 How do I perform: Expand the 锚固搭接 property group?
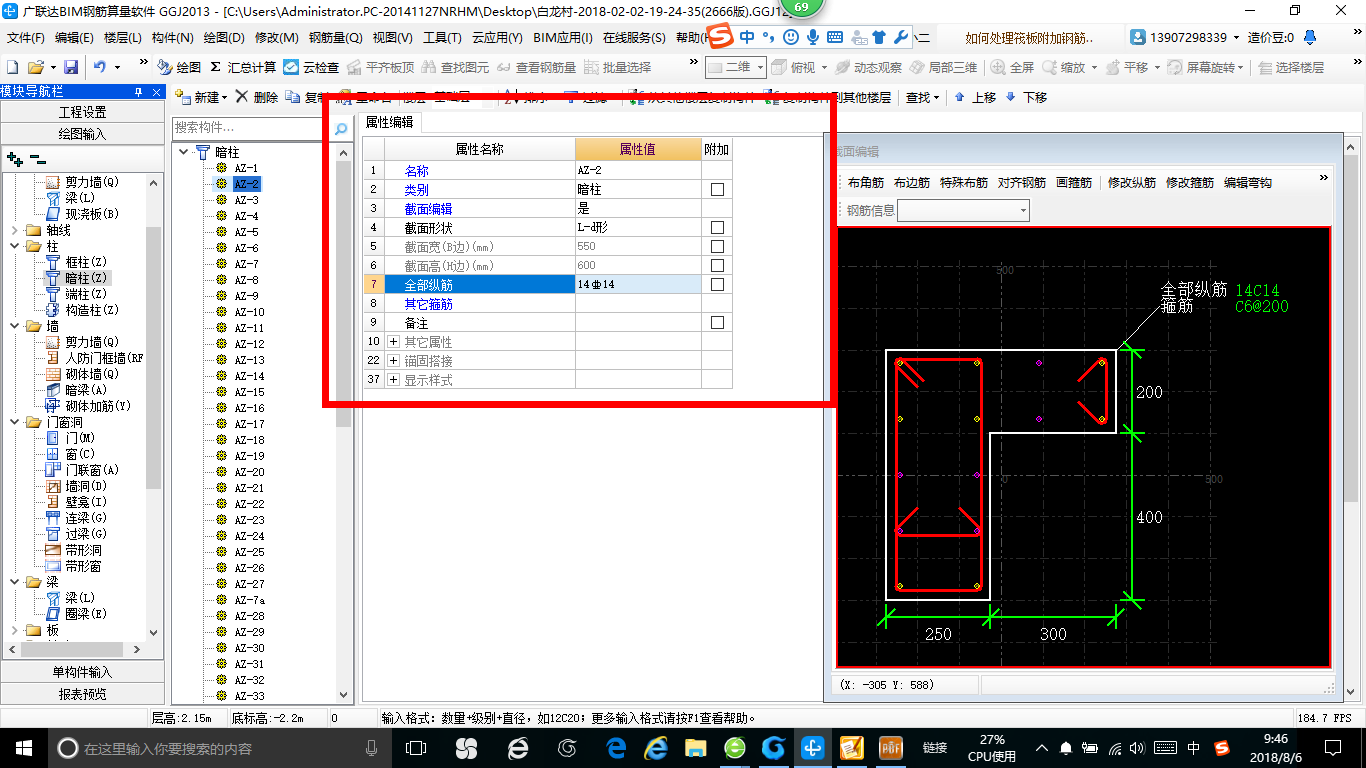pyautogui.click(x=393, y=361)
